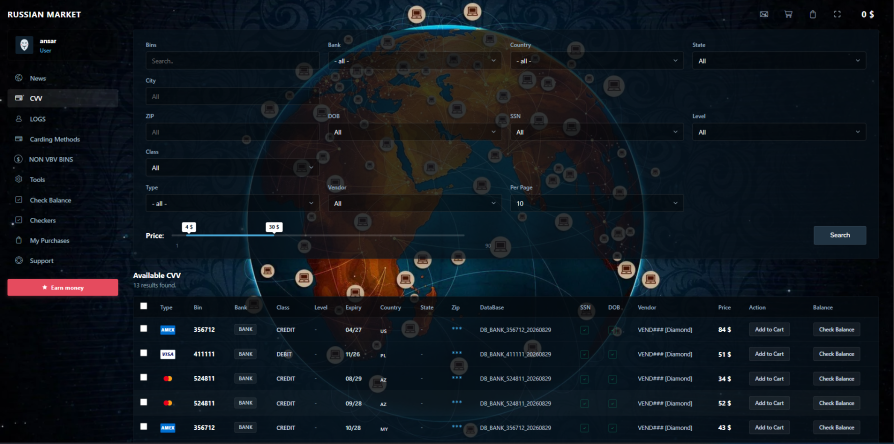Screen dimensions: 894x444
Task: Click the BANK badge in the 411111 row
Action: click(245, 354)
